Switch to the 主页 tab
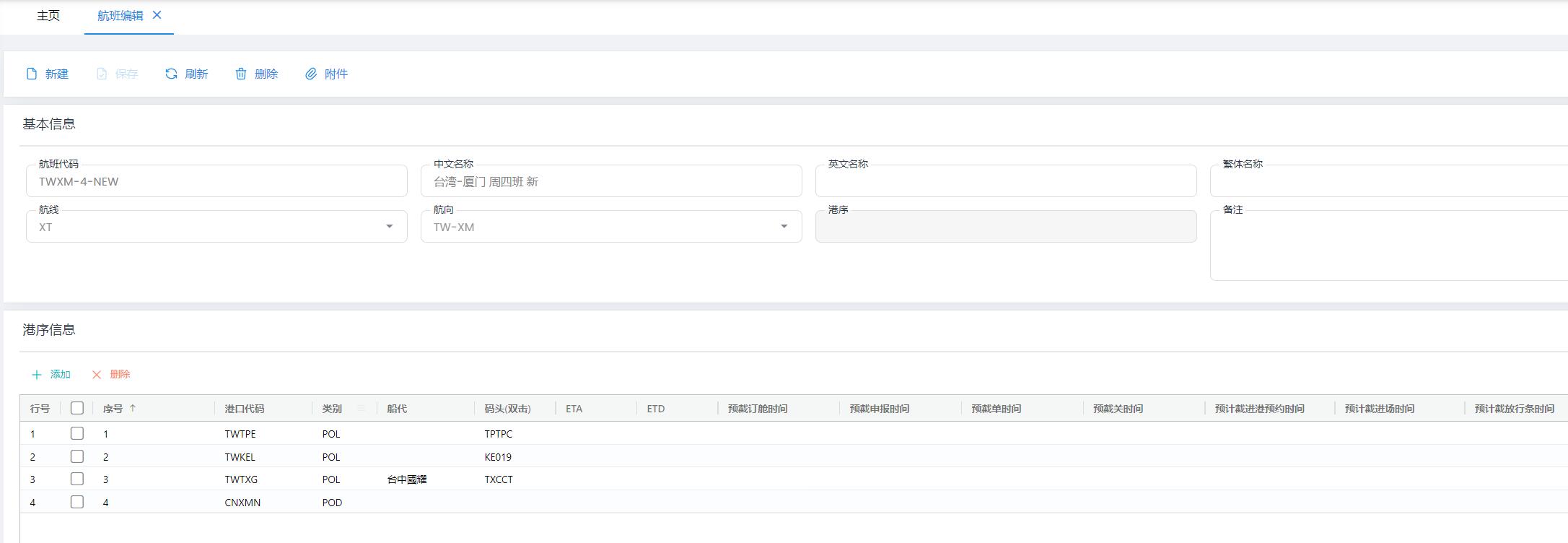 point(48,16)
